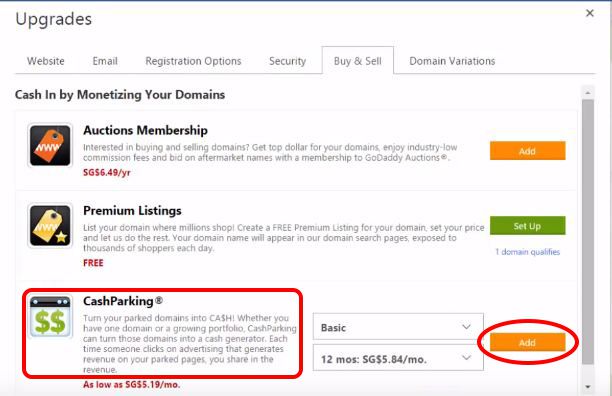Click the Premium Listings heading
Screen dimensions: 612x396
tap(132, 211)
